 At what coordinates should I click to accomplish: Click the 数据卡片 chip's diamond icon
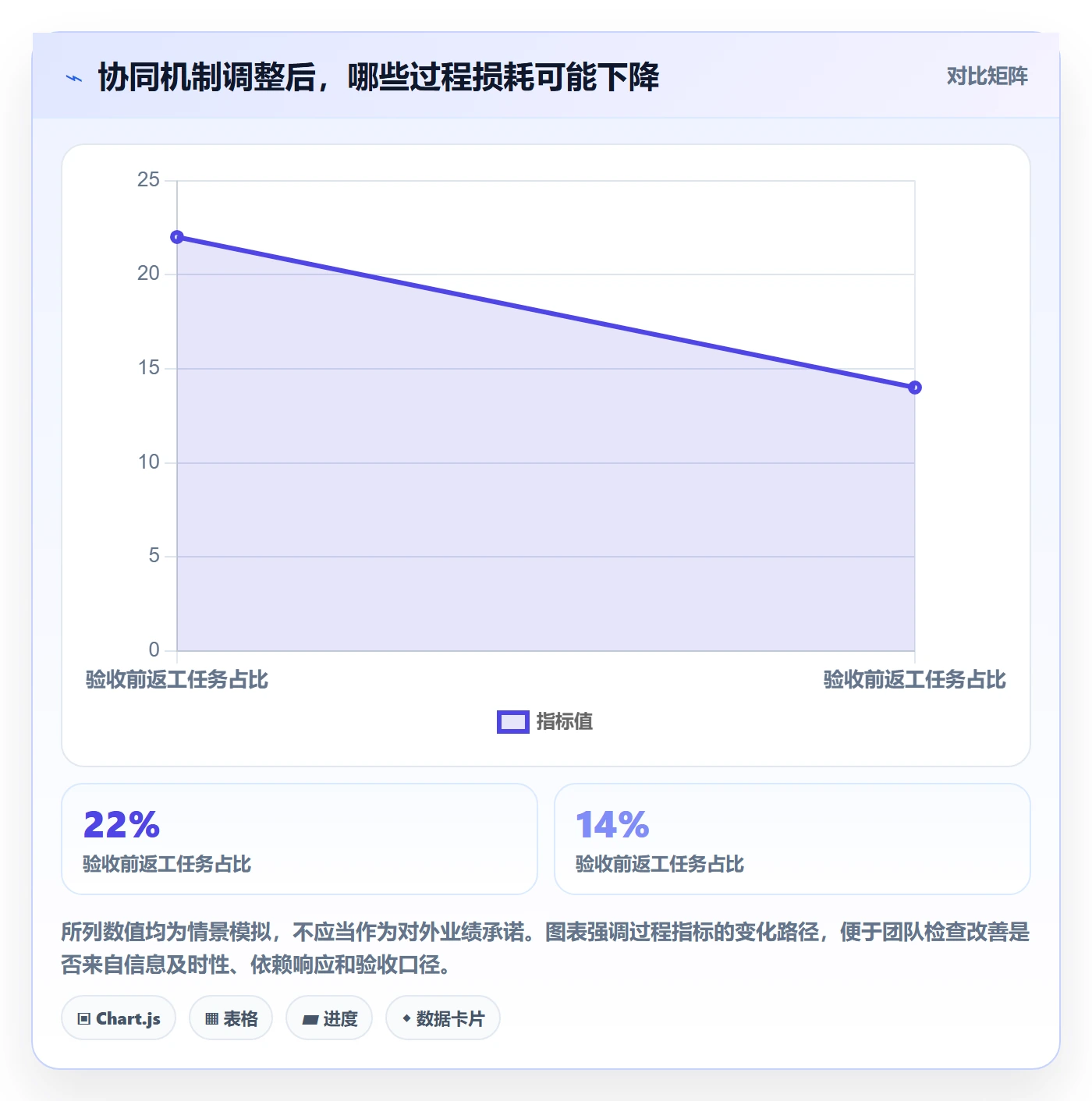(406, 1018)
